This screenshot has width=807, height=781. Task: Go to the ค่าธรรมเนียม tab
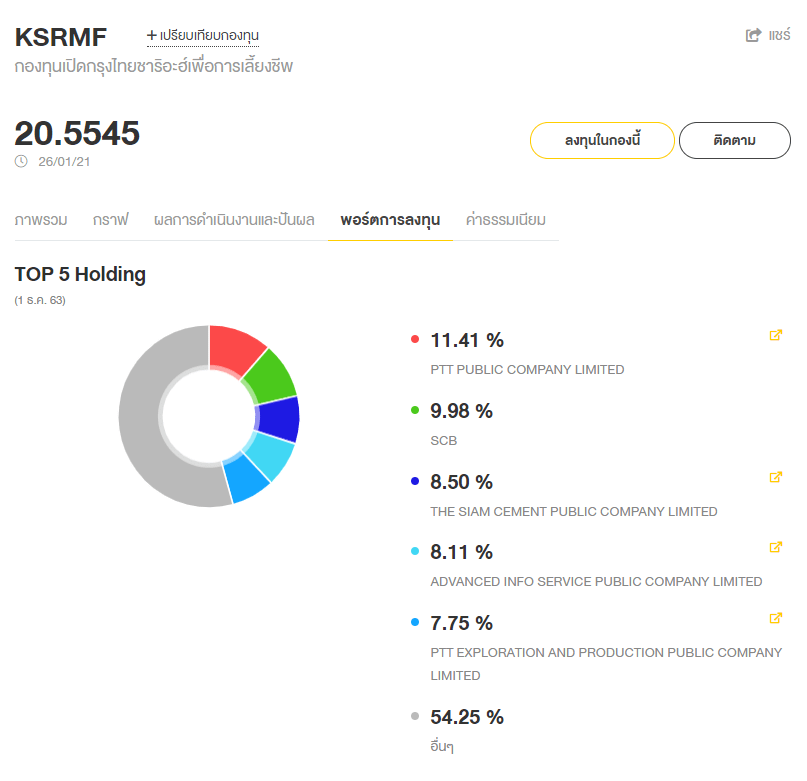point(506,220)
